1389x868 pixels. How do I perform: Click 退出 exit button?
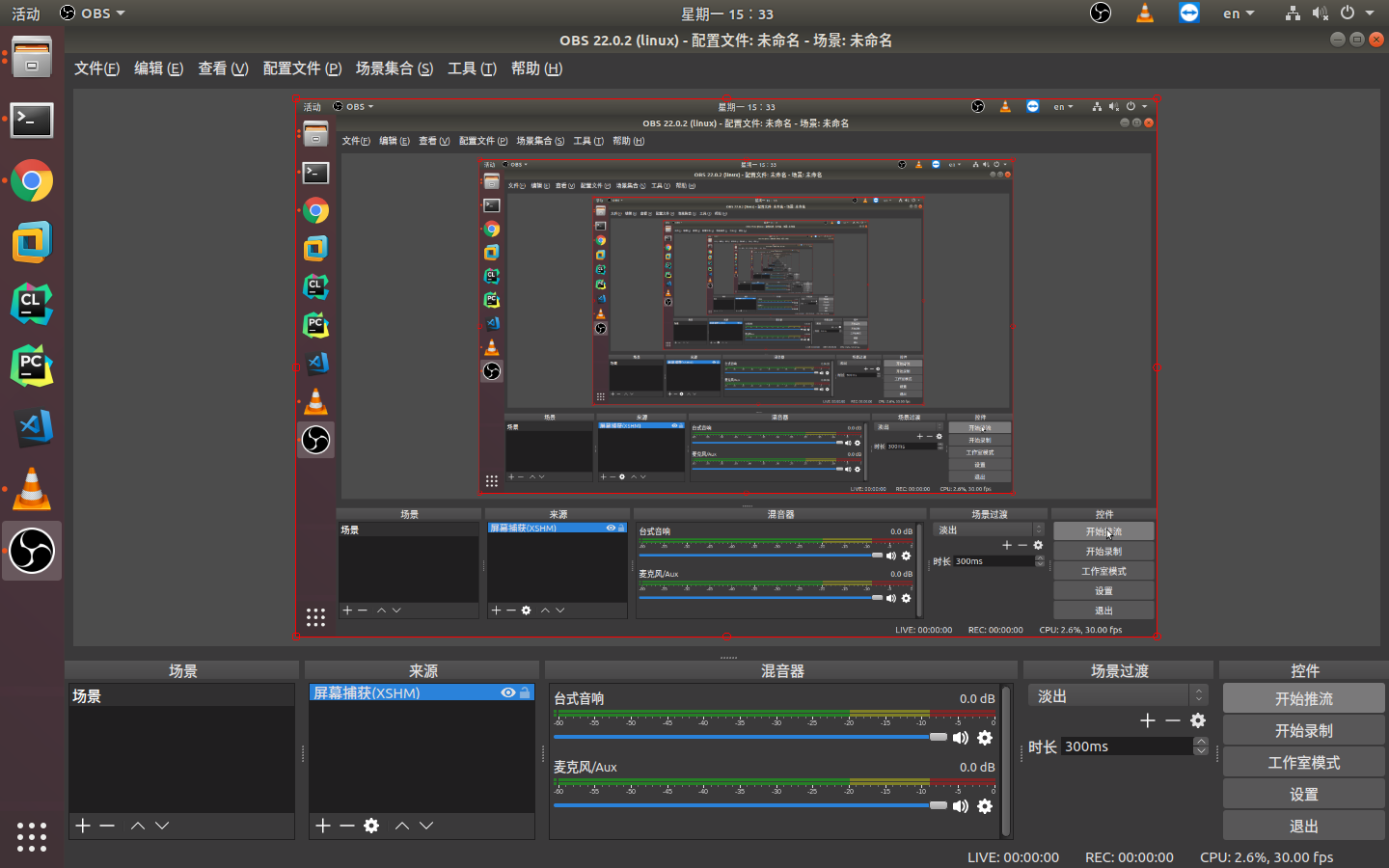pos(1304,826)
